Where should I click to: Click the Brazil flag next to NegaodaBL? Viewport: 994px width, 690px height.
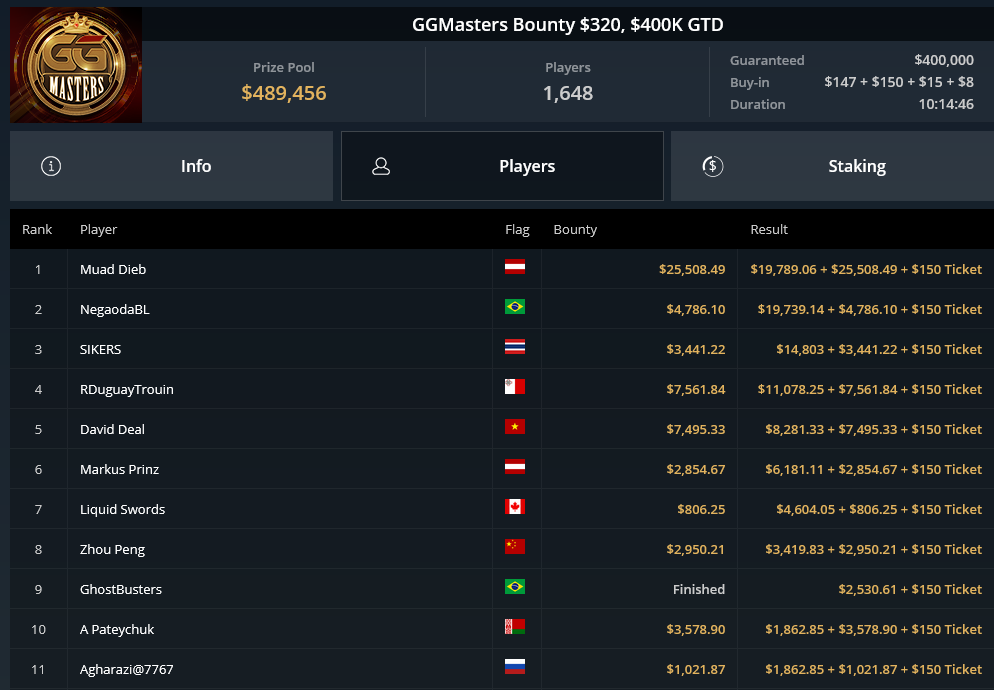pos(515,309)
